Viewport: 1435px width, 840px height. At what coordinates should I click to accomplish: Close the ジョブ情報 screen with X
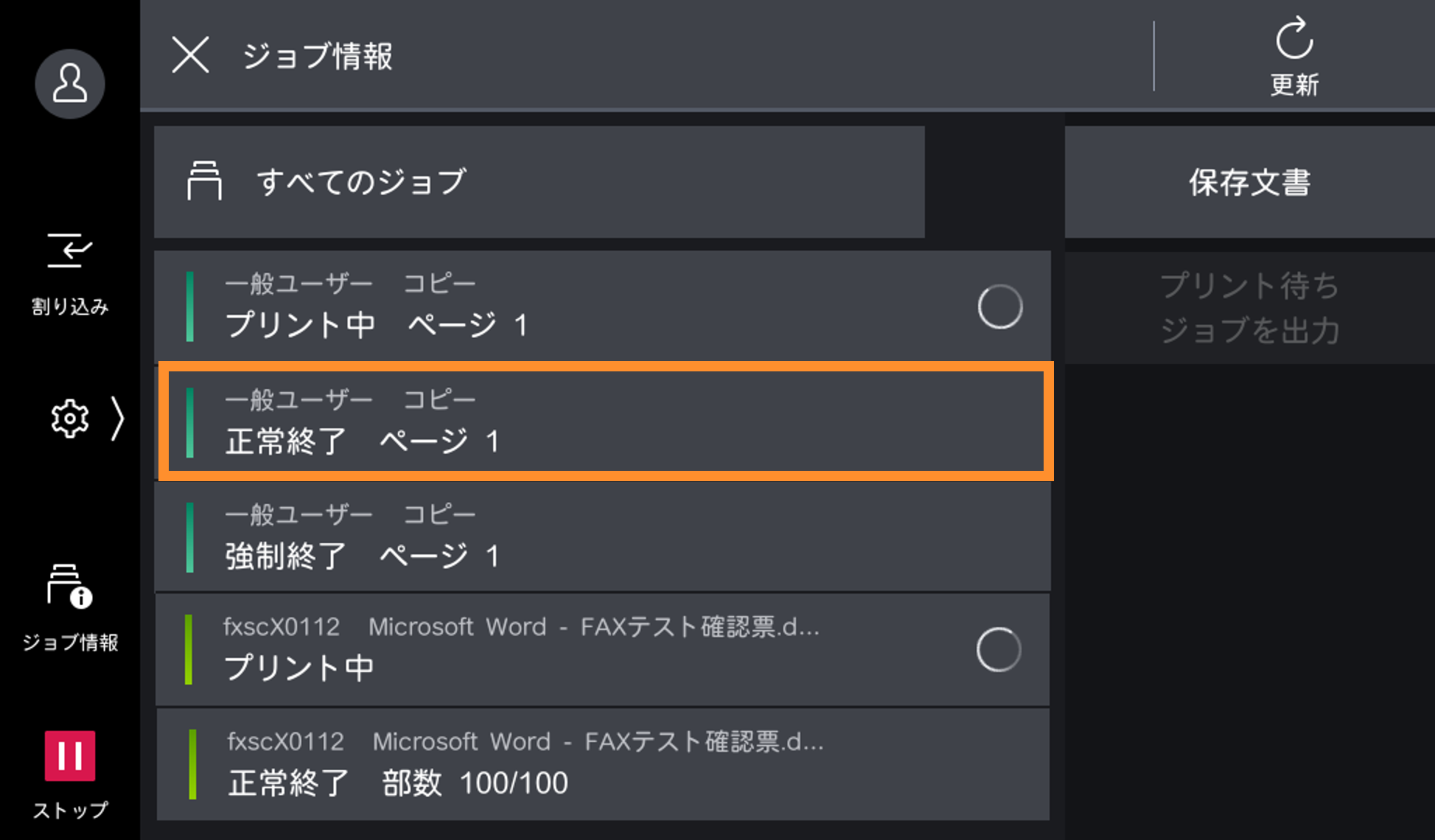[x=190, y=55]
